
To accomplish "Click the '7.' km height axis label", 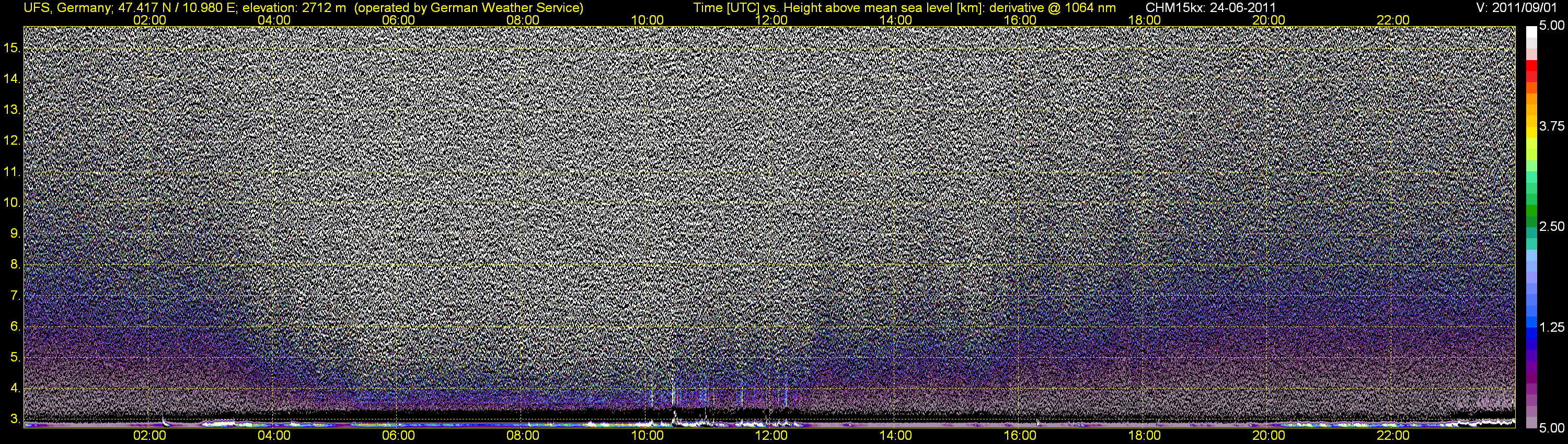I will (x=15, y=296).
